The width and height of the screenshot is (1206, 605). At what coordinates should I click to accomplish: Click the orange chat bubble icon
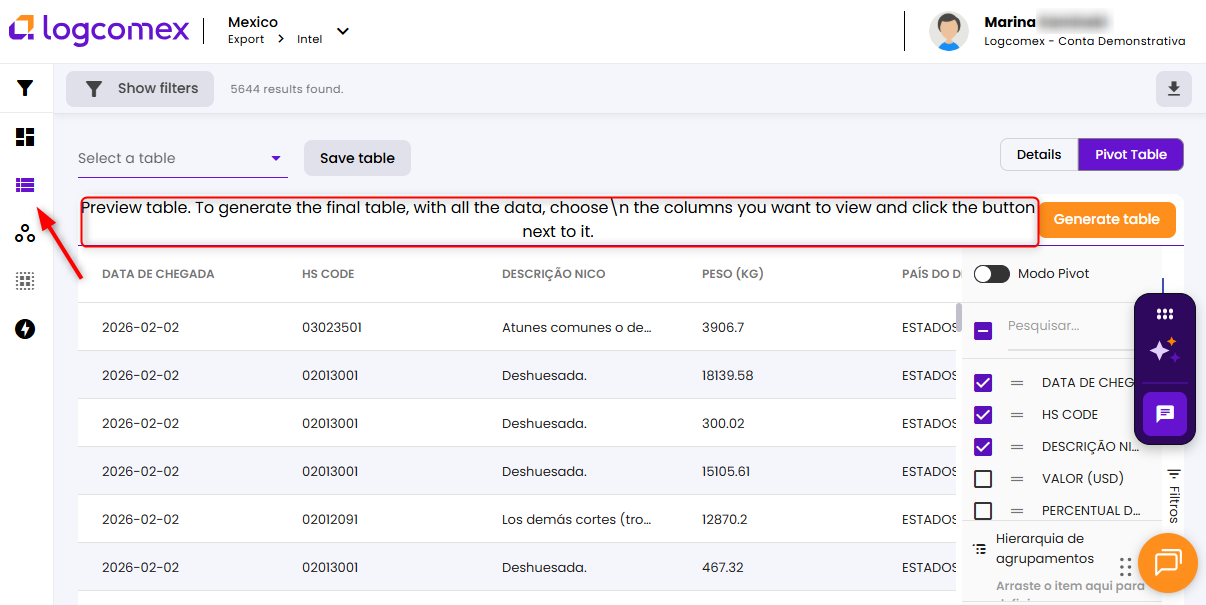pyautogui.click(x=1167, y=563)
